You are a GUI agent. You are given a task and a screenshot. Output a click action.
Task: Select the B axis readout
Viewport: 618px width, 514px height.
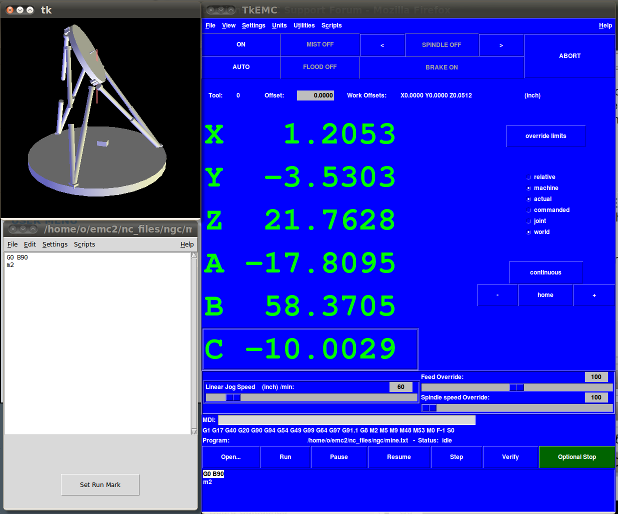(310, 306)
